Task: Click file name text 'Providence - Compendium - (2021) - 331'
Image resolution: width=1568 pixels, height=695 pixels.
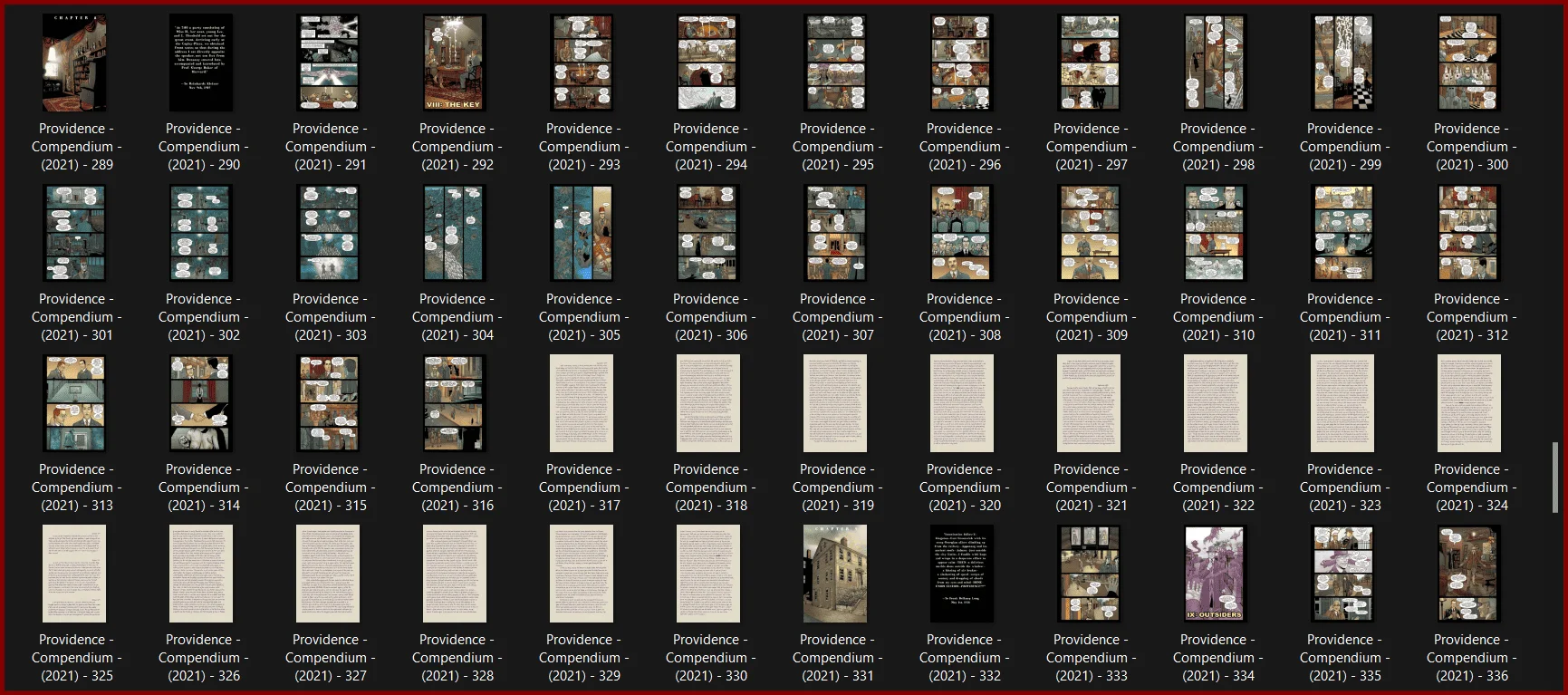Action: pyautogui.click(x=838, y=658)
